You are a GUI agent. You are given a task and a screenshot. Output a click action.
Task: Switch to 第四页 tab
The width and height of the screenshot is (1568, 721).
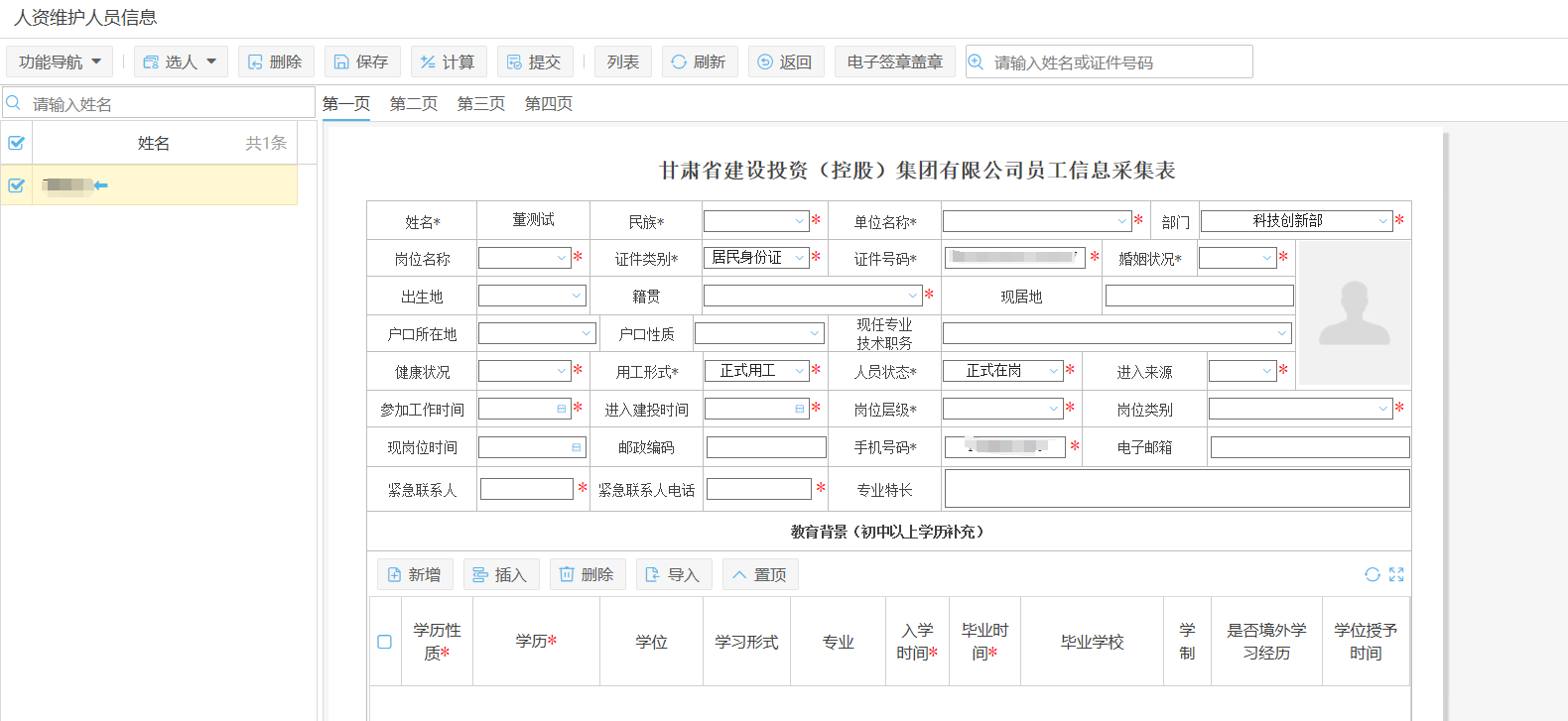(549, 103)
